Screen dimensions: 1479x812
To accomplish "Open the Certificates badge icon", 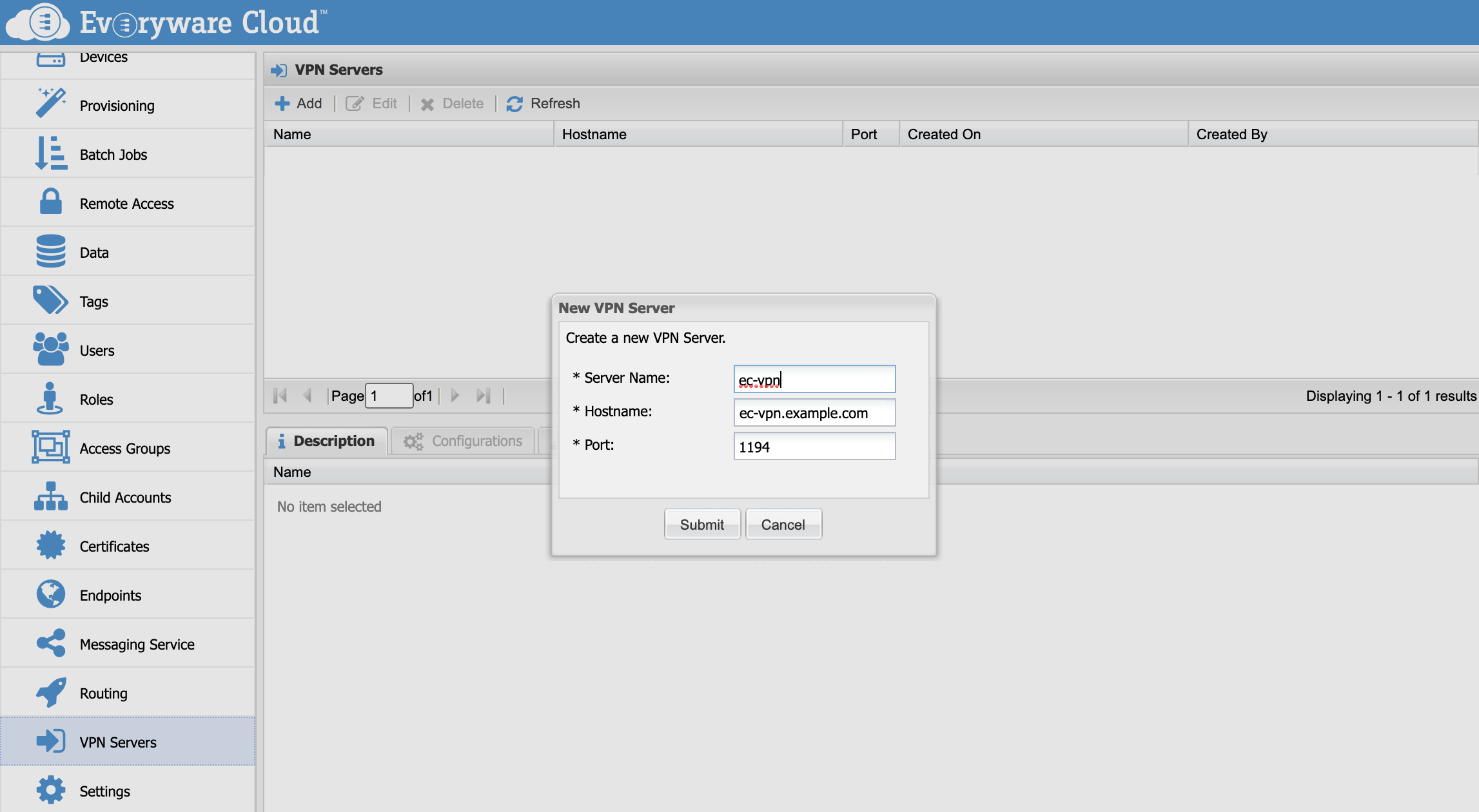I will pos(51,545).
